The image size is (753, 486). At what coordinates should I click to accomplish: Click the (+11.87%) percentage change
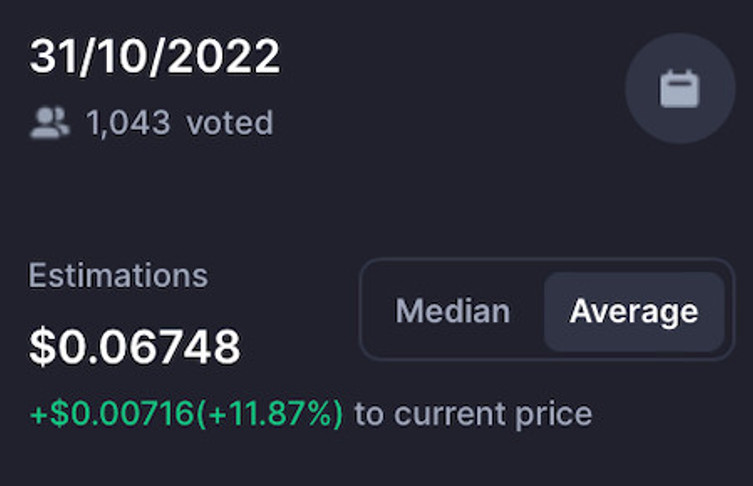pyautogui.click(x=269, y=413)
